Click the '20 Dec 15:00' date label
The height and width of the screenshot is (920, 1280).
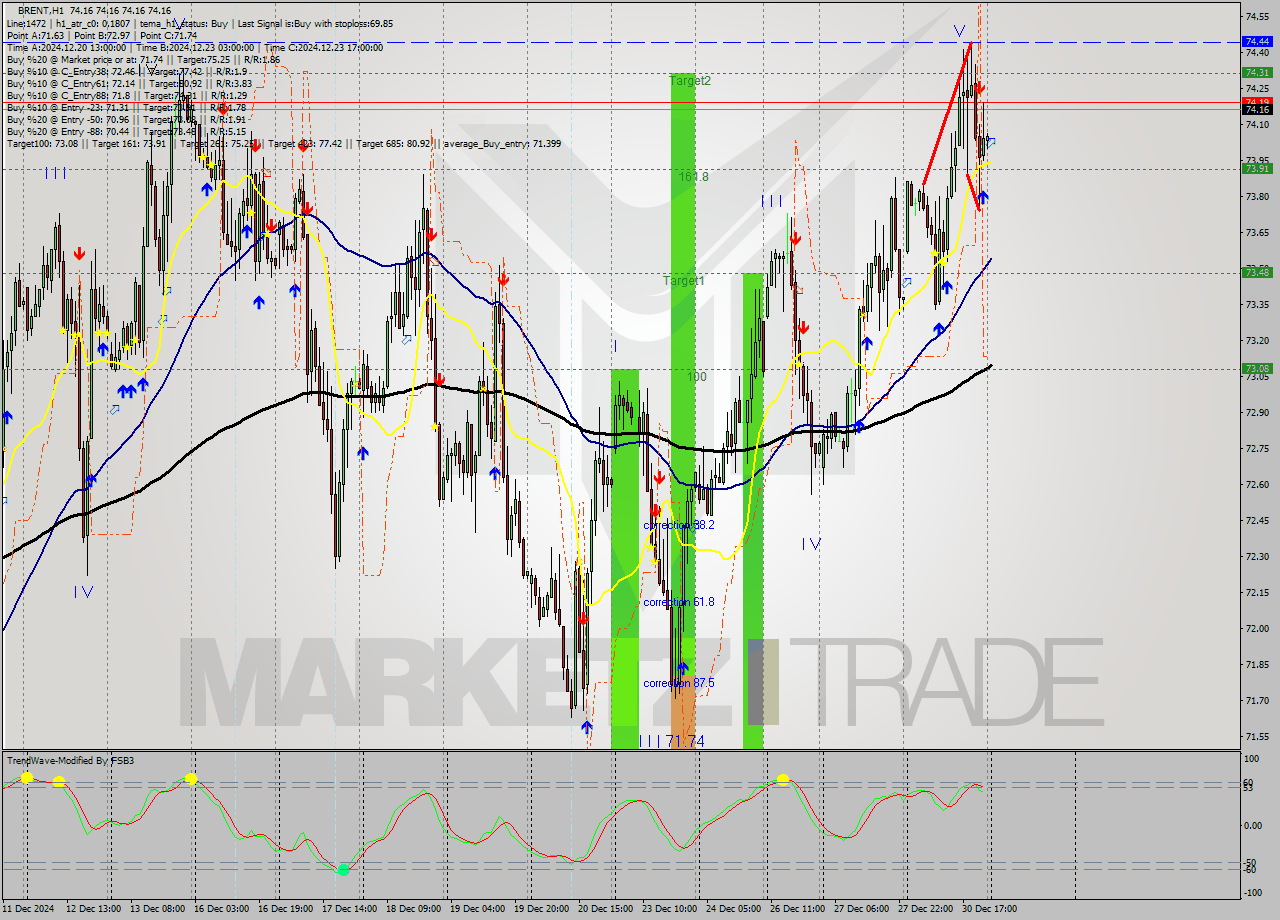click(607, 909)
